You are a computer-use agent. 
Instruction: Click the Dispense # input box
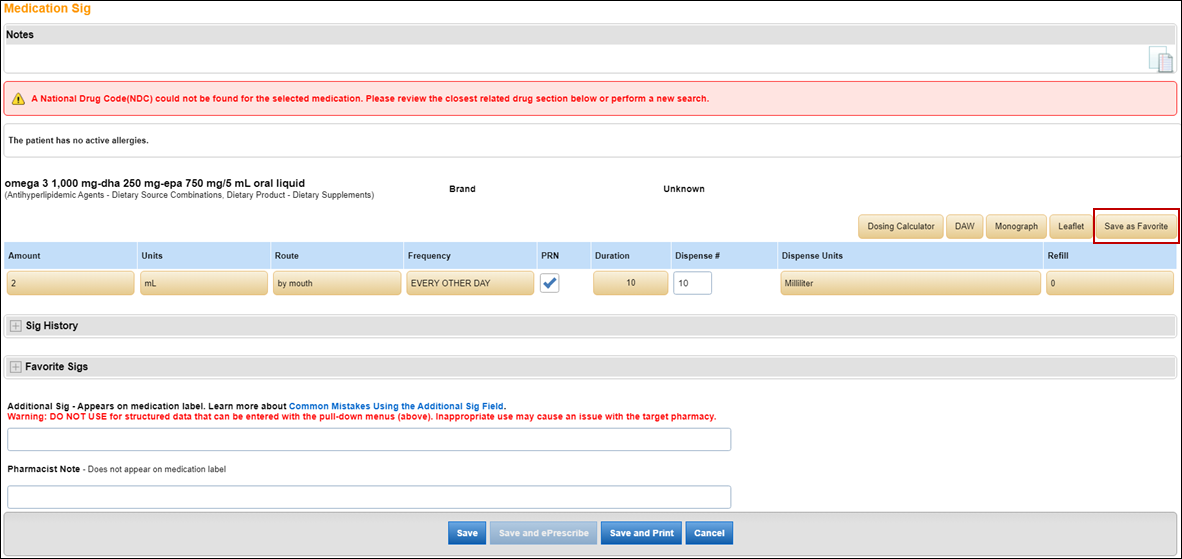693,283
